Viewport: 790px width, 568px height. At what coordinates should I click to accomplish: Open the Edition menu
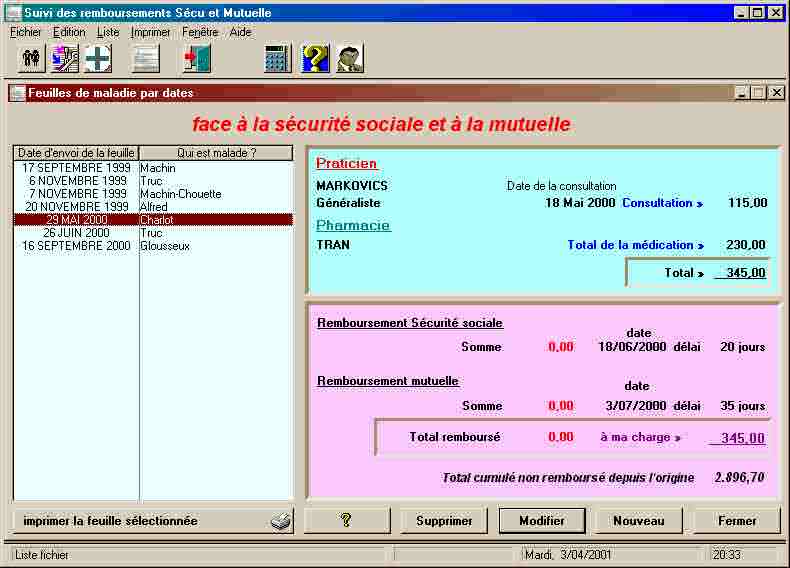click(x=69, y=32)
